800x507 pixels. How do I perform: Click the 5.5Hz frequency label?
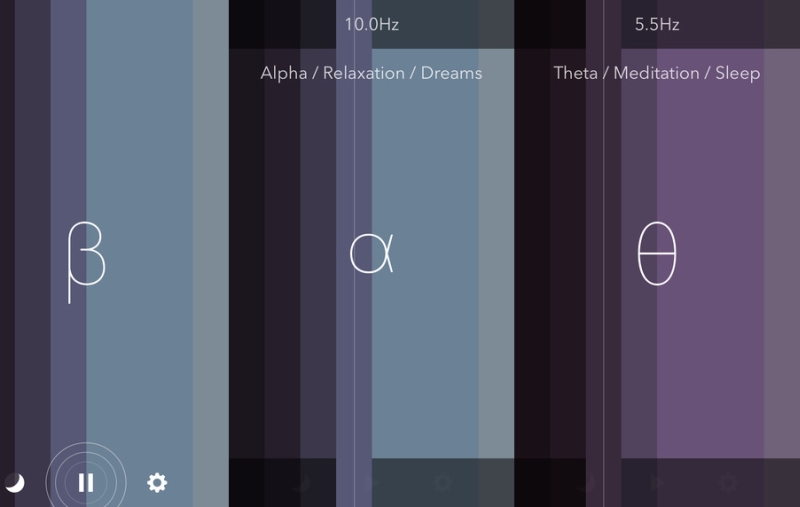click(x=657, y=24)
